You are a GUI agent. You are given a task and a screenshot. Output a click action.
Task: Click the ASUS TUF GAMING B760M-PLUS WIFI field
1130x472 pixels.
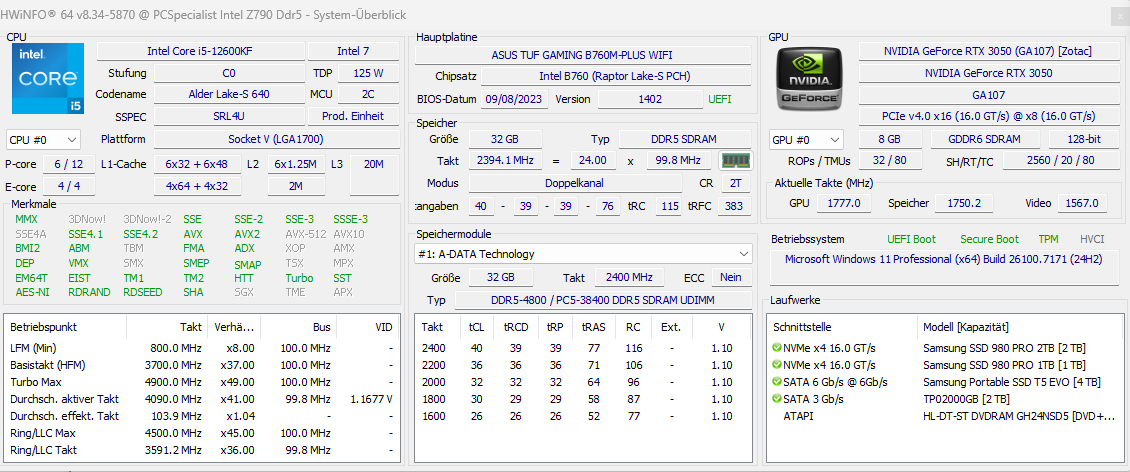tap(583, 55)
